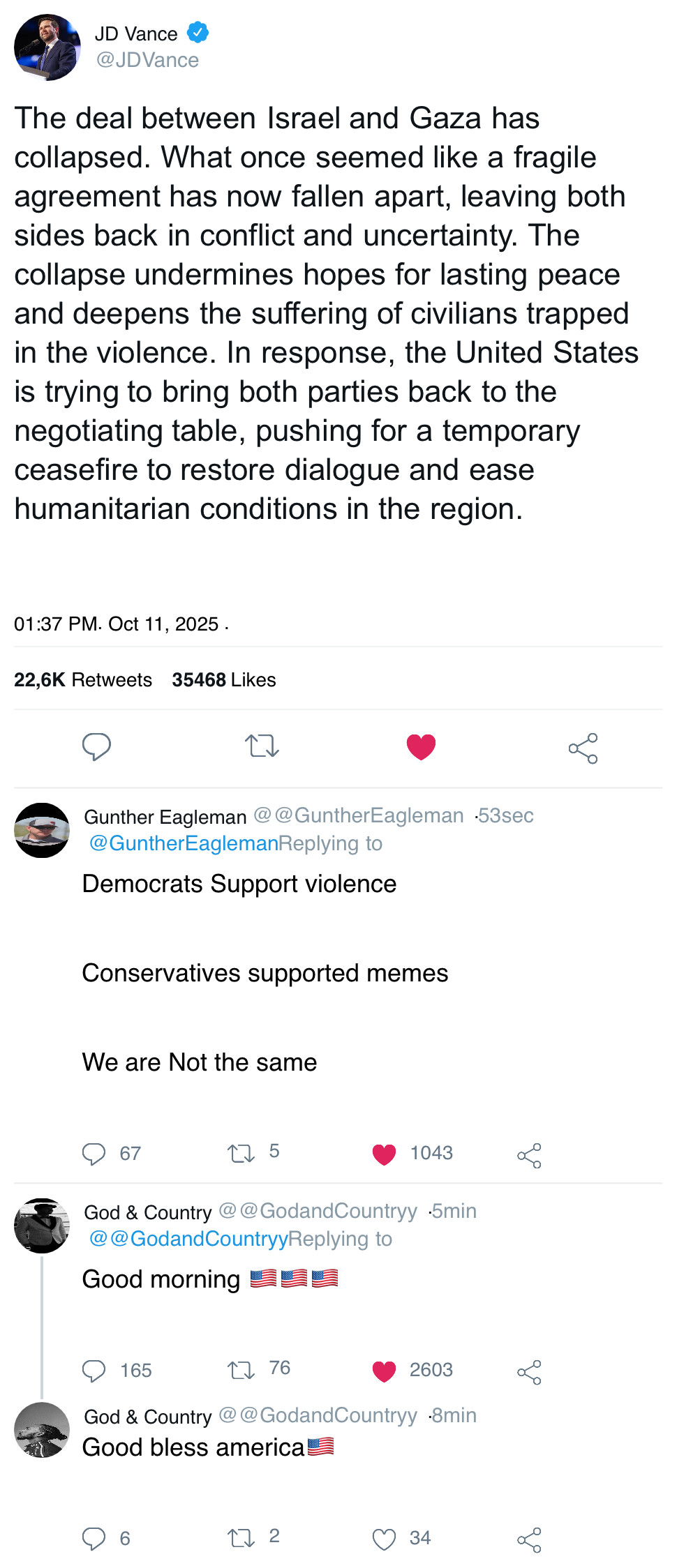
Task: Share the "Good morning" reply
Action: (x=529, y=1372)
